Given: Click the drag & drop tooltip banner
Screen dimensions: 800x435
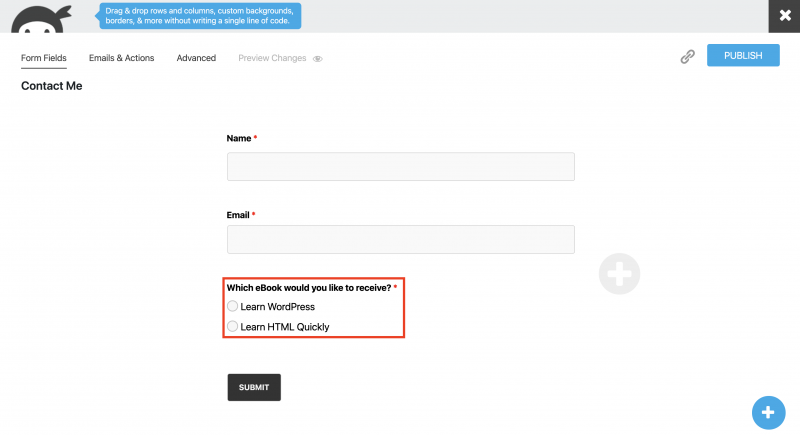Looking at the screenshot, I should point(199,16).
